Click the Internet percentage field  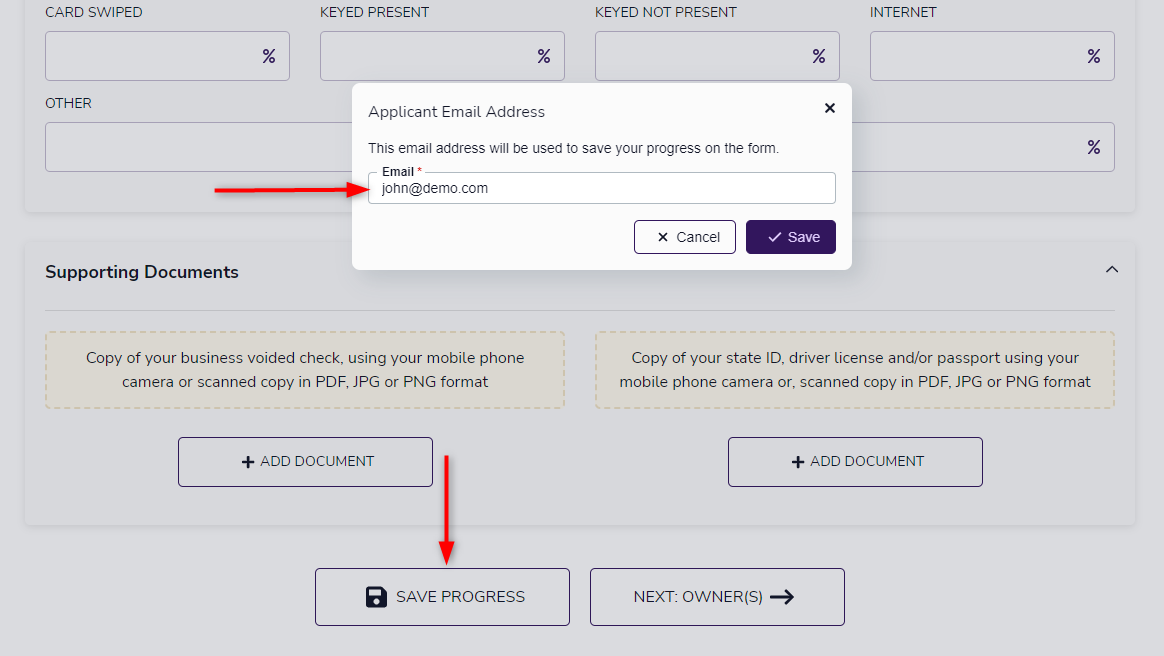[992, 56]
